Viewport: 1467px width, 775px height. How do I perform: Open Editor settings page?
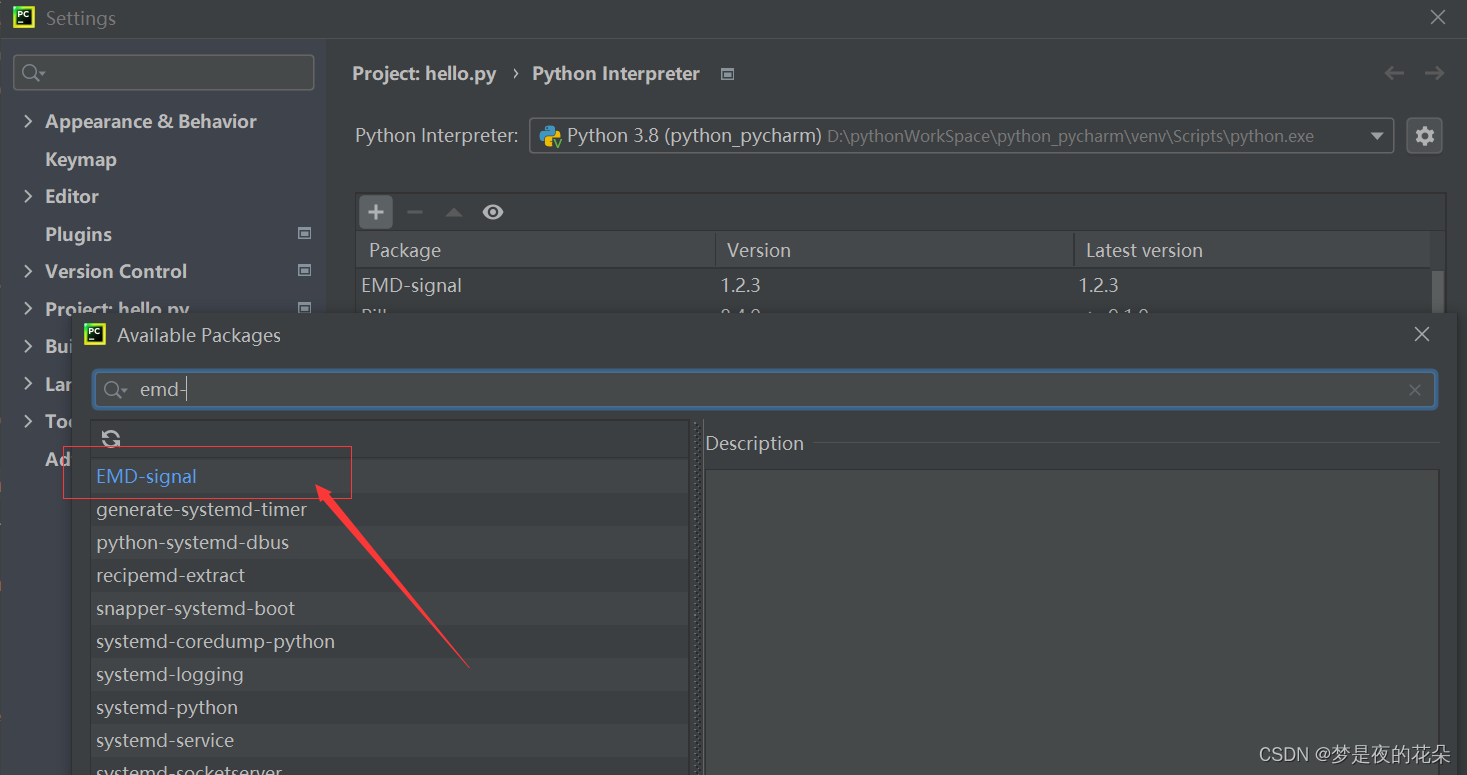click(72, 196)
